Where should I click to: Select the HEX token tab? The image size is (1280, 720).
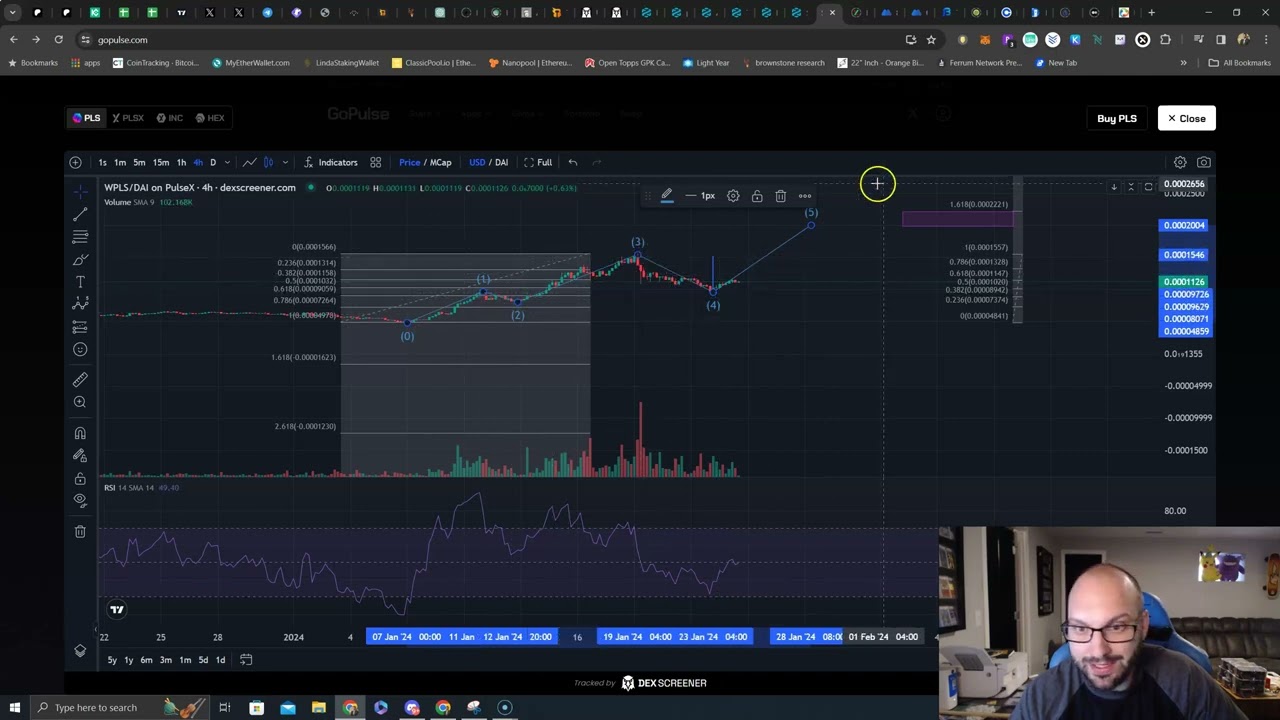[210, 118]
